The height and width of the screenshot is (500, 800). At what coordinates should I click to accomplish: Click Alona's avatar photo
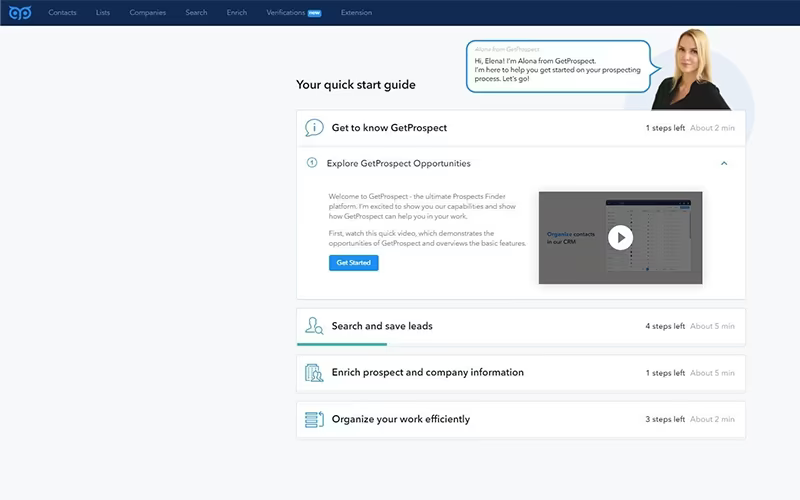point(691,70)
